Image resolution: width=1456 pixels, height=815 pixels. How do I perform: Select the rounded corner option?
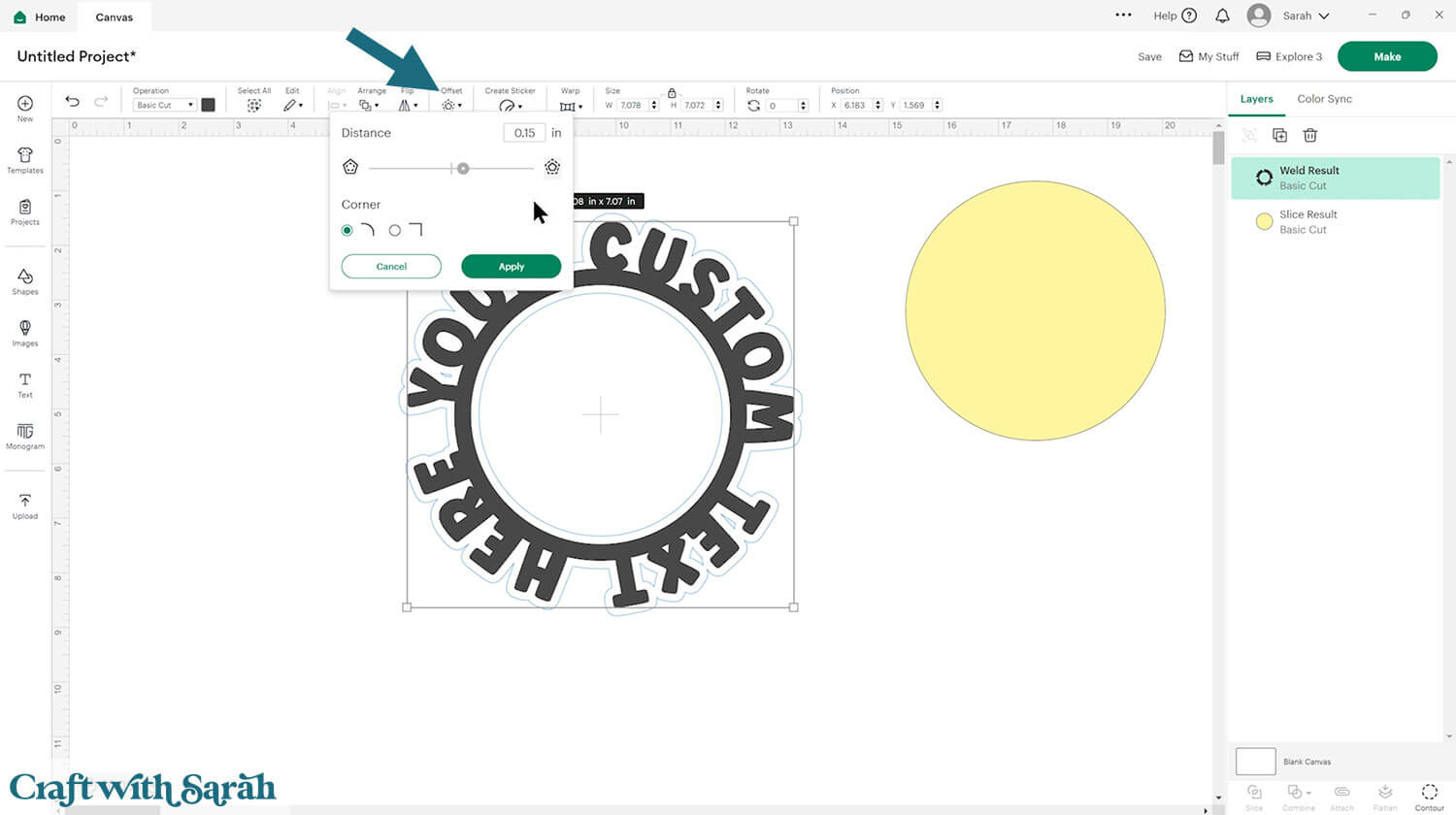pos(347,230)
